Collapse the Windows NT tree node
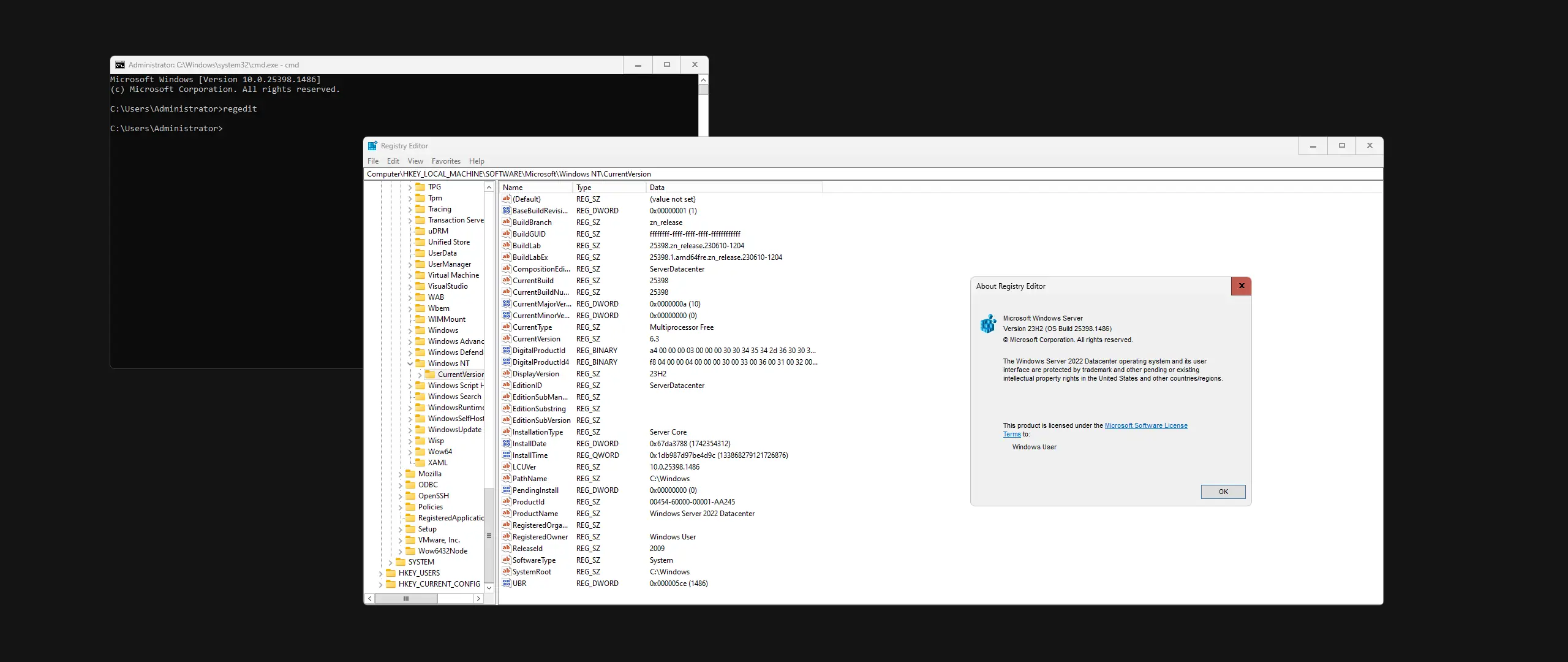The width and height of the screenshot is (1568, 662). click(410, 363)
